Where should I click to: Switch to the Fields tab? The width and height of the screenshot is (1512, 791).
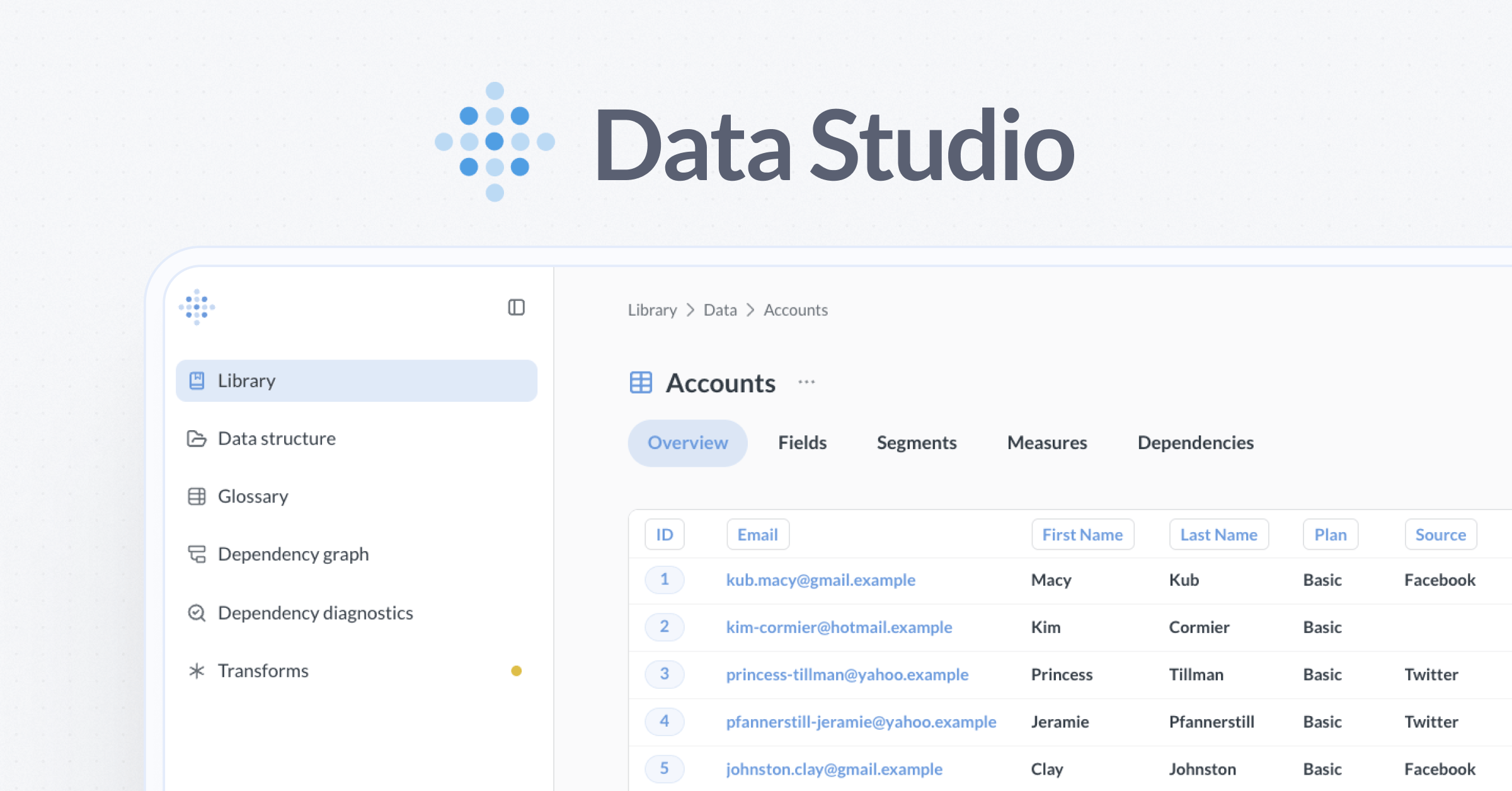pyautogui.click(x=802, y=443)
